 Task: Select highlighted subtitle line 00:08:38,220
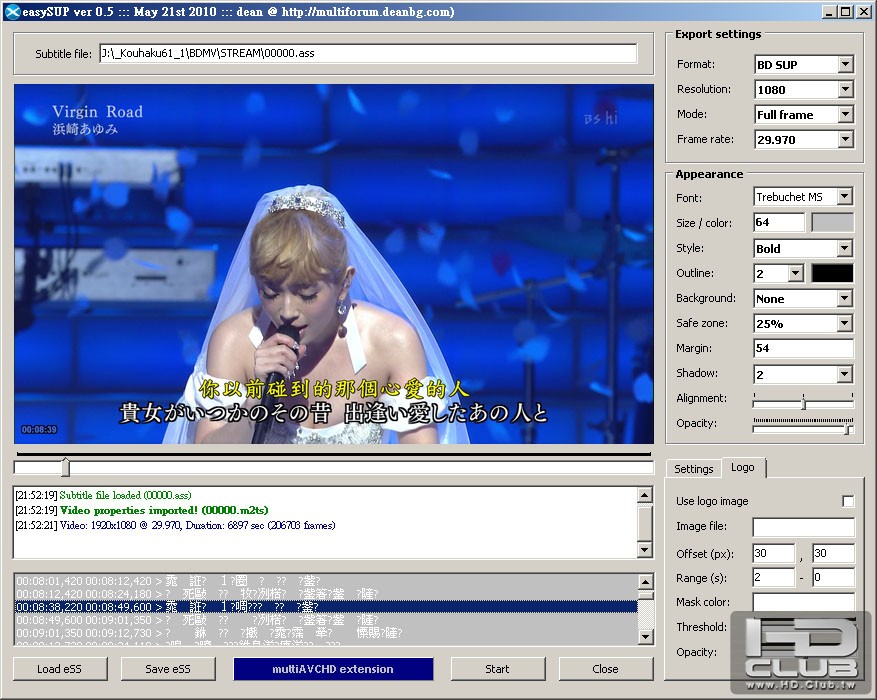[326, 607]
